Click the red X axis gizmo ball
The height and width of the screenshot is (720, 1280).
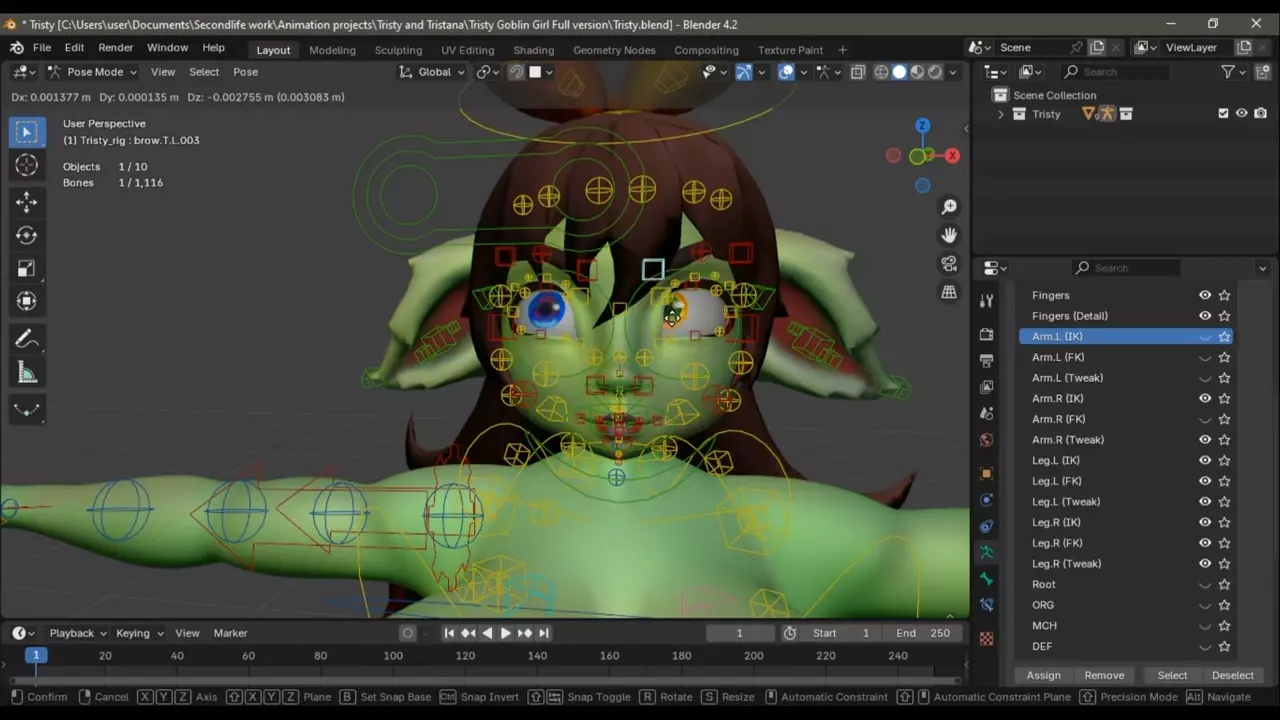coord(952,155)
